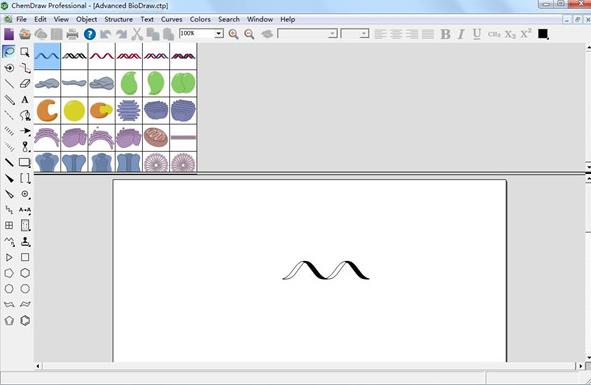Select the blue single-strand DNA template
591x385 pixels.
[47, 56]
